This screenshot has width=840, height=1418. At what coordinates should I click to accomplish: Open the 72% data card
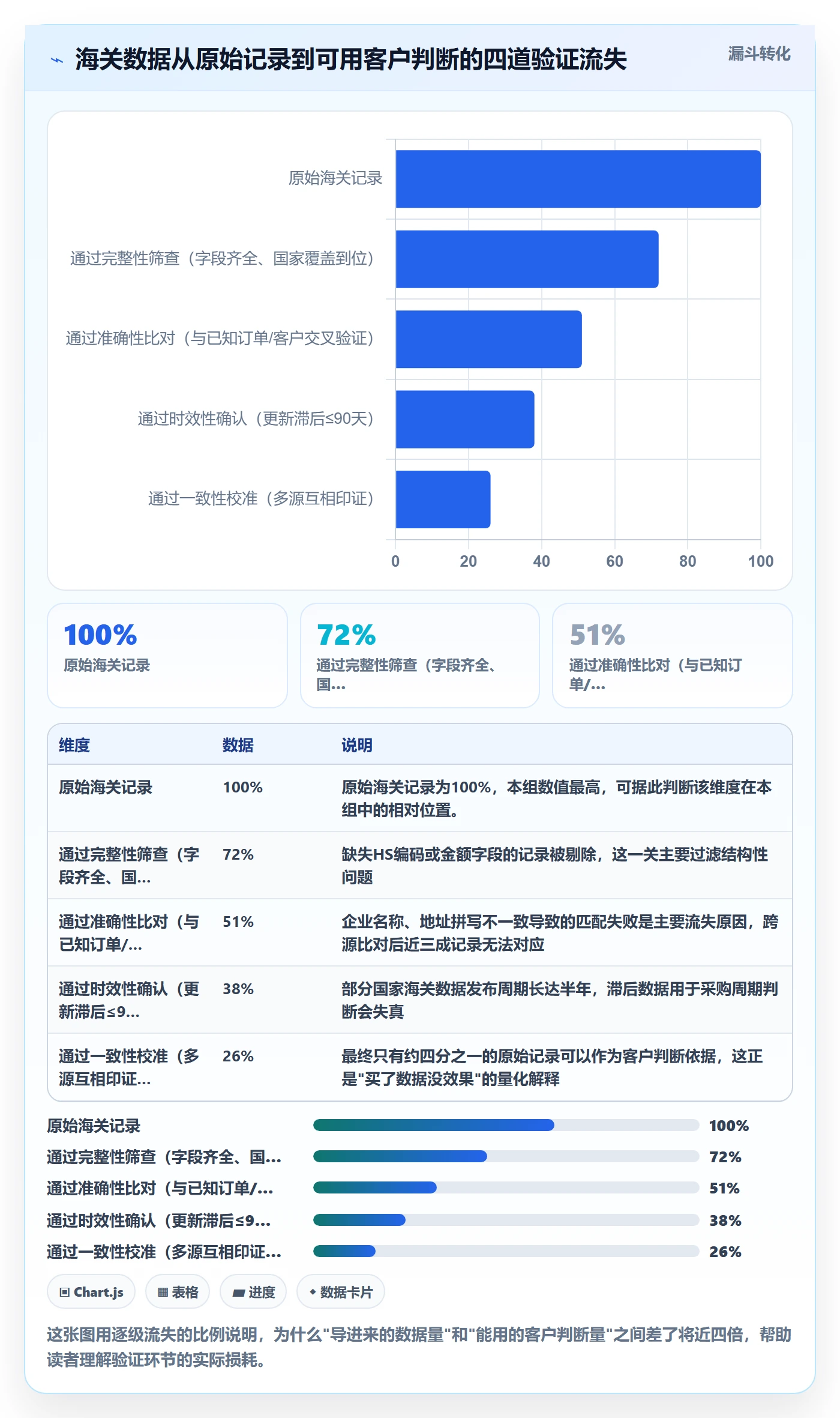420,656
